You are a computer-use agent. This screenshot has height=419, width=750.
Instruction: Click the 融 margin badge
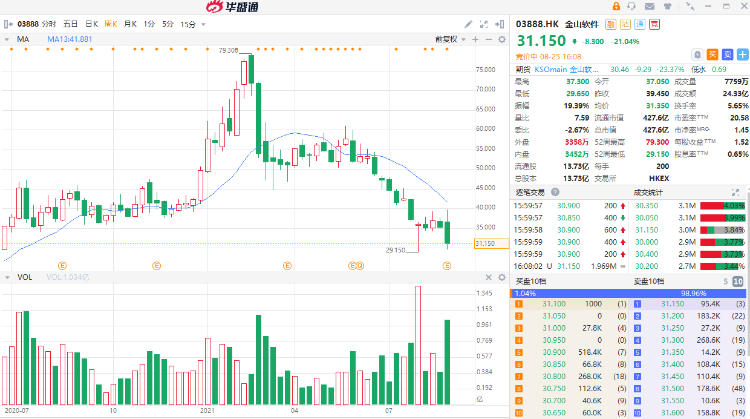coord(610,24)
